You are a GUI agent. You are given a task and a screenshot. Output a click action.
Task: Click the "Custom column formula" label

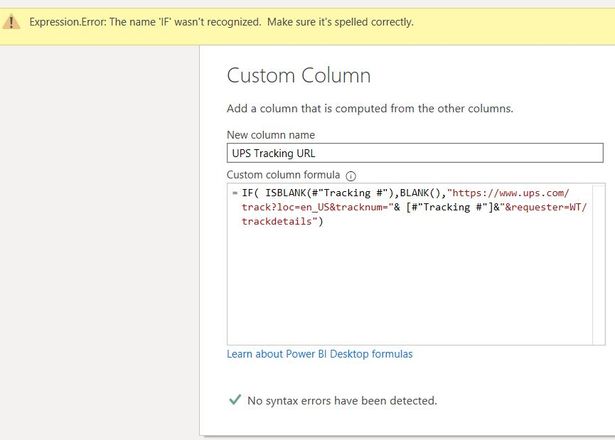click(x=283, y=175)
